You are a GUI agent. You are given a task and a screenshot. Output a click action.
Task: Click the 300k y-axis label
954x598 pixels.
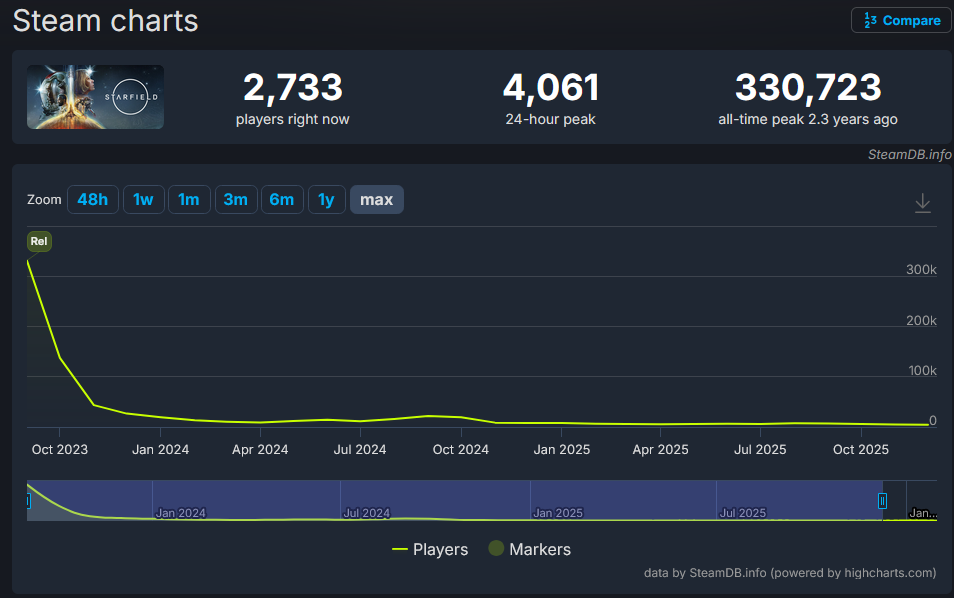tap(921, 269)
